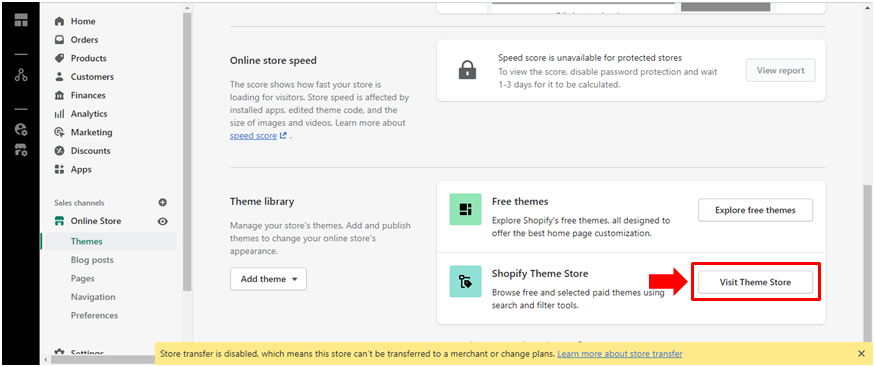Click the Online Store storefront icon
Screen dimensions: 875x367
pyautogui.click(x=59, y=221)
